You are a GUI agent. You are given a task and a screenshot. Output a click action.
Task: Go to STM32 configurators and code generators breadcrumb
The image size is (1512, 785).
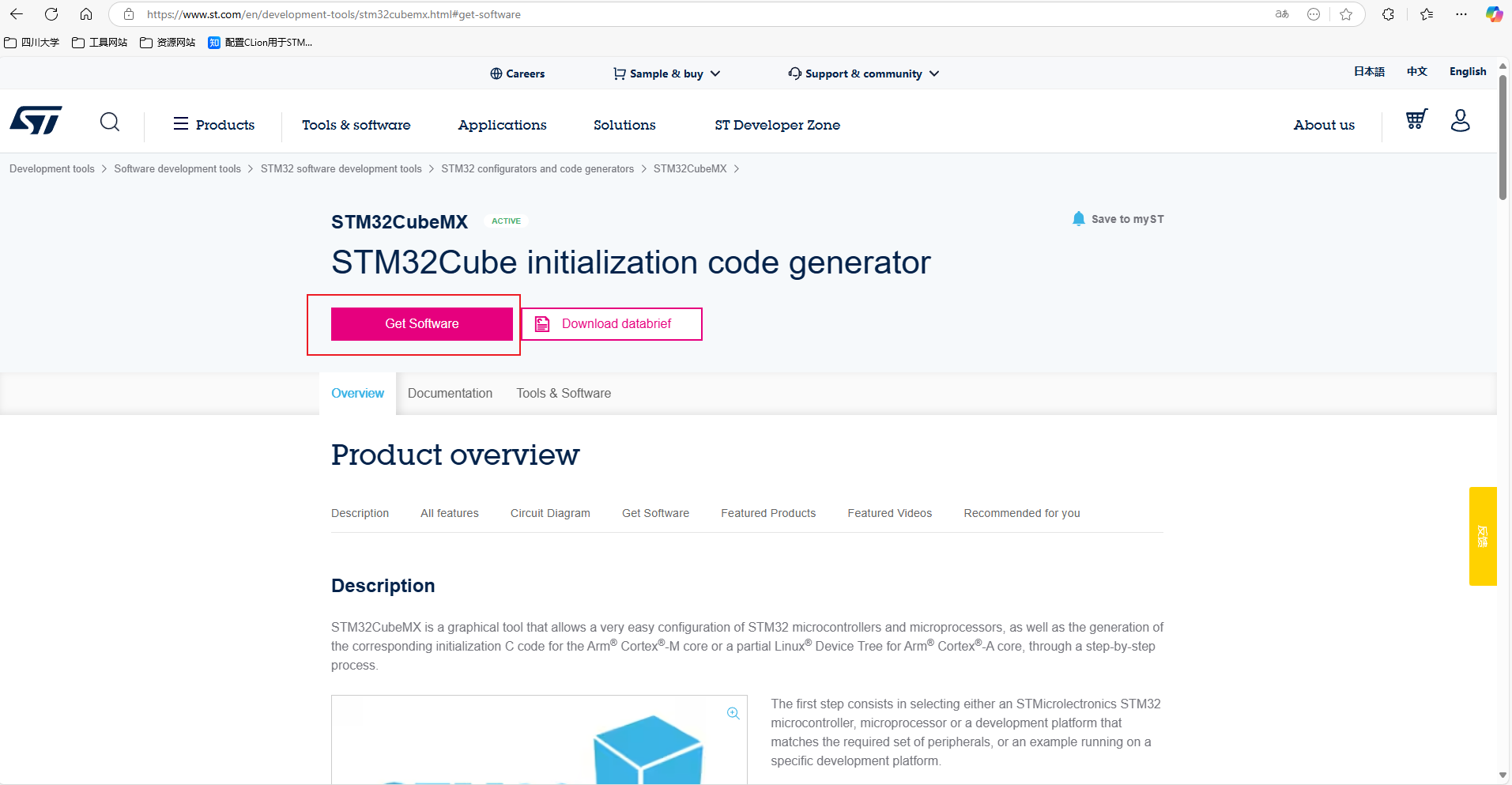tap(537, 168)
